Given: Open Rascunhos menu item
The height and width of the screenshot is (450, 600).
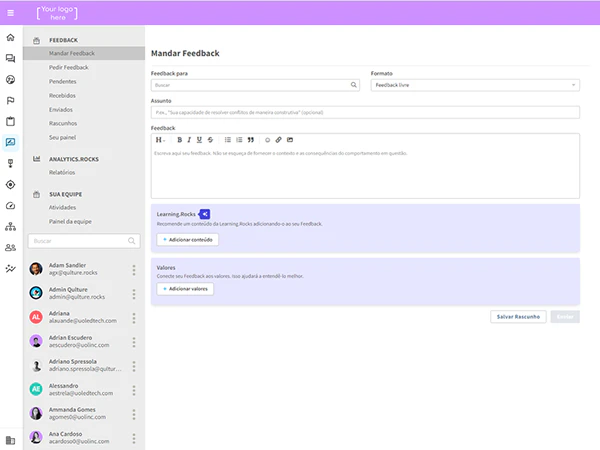Looking at the screenshot, I should point(63,123).
